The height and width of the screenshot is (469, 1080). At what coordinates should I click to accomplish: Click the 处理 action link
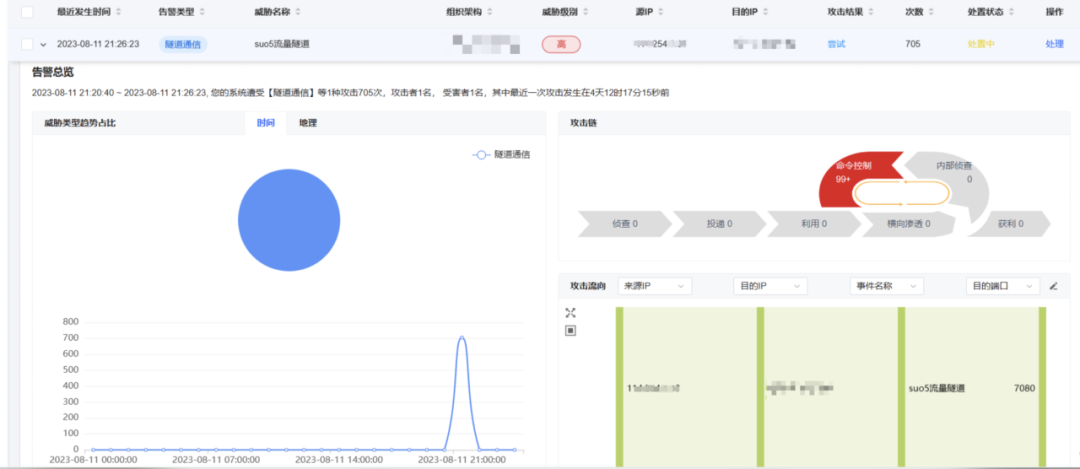pyautogui.click(x=1054, y=44)
